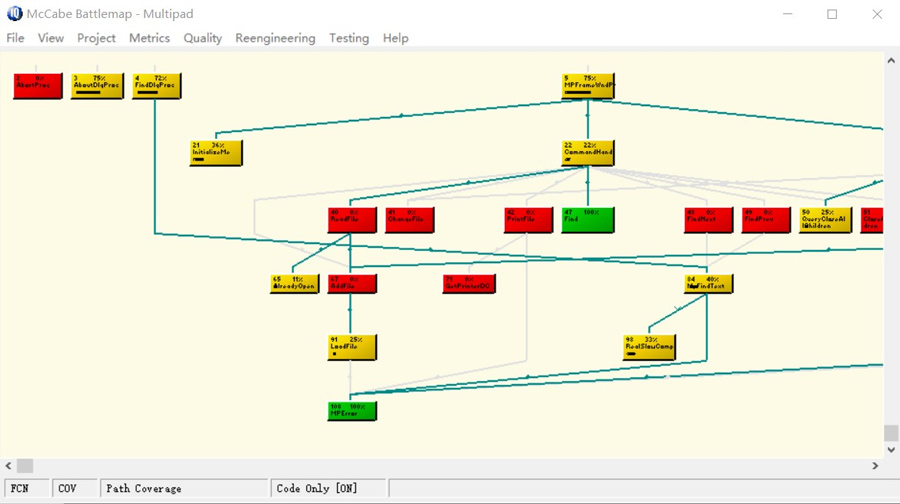The width and height of the screenshot is (900, 504).
Task: Select the QueryCloseAllChildren node numbered 50
Action: [x=825, y=220]
